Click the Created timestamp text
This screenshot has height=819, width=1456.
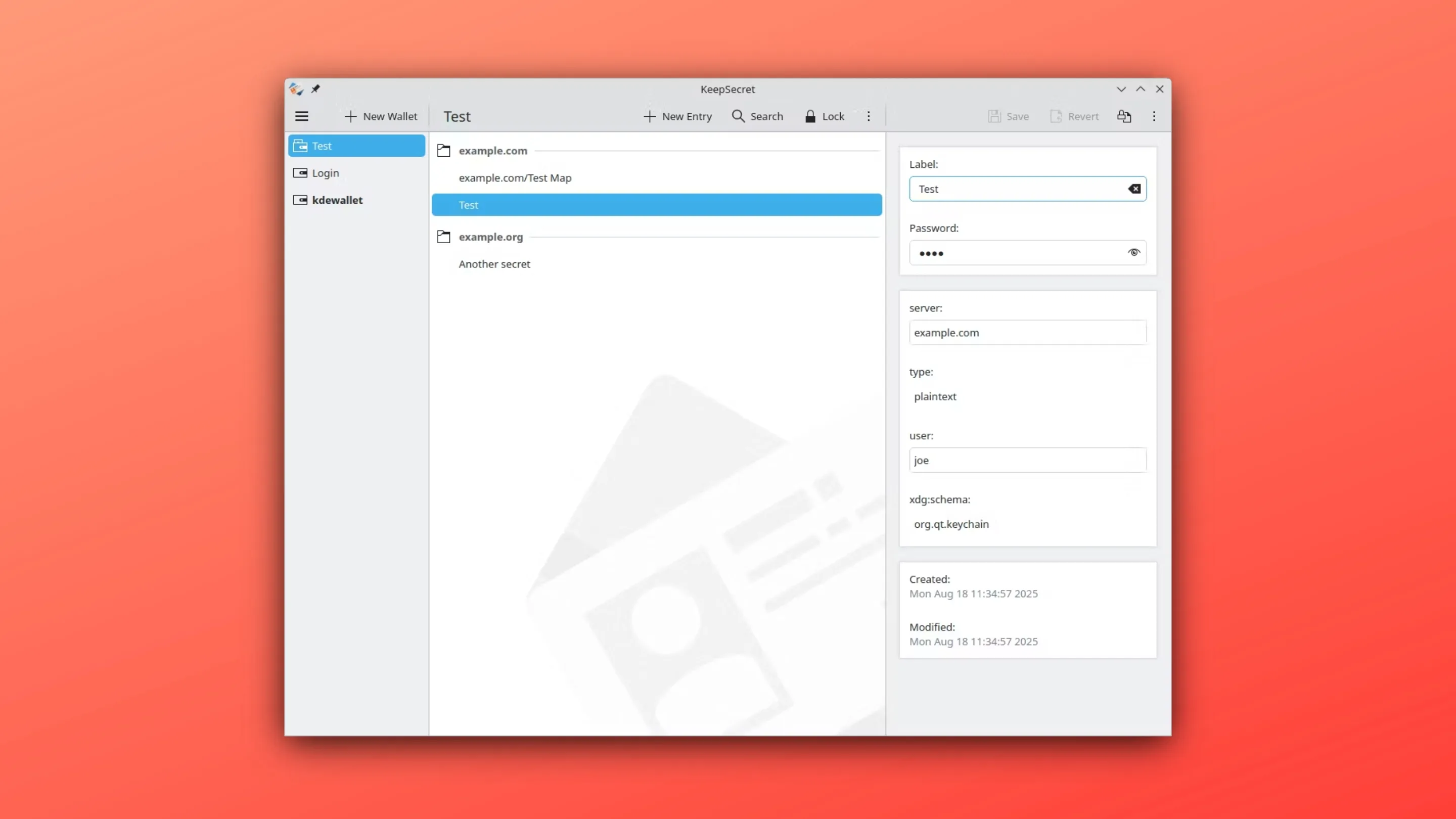973,594
